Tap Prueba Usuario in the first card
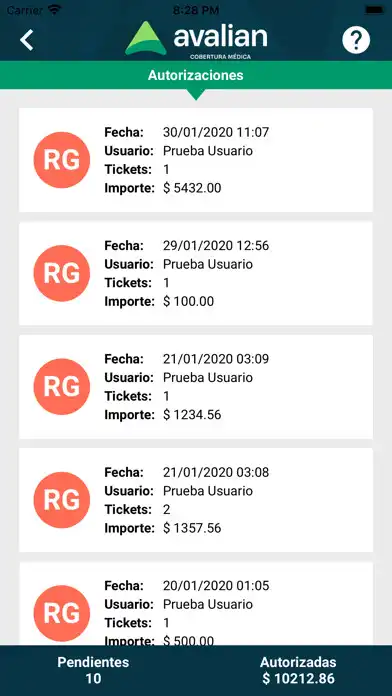 click(x=208, y=151)
